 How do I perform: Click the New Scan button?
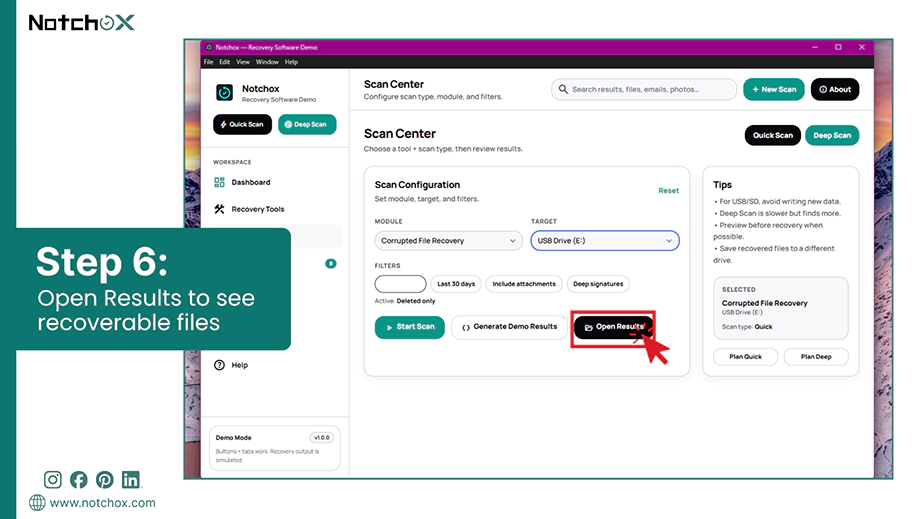coord(774,89)
